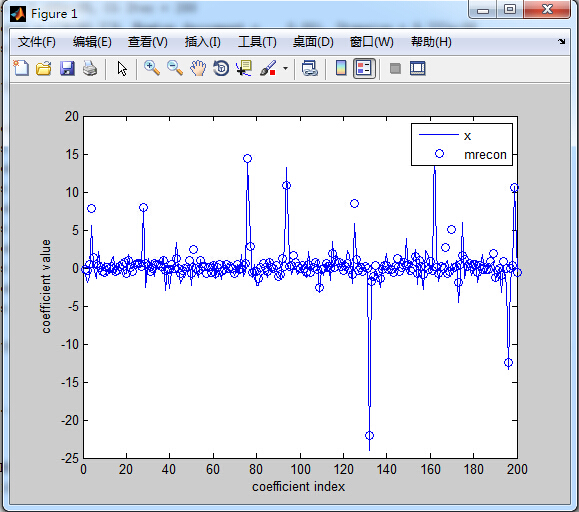Open the 桌面(D) menu
The image size is (579, 512).
[x=313, y=42]
